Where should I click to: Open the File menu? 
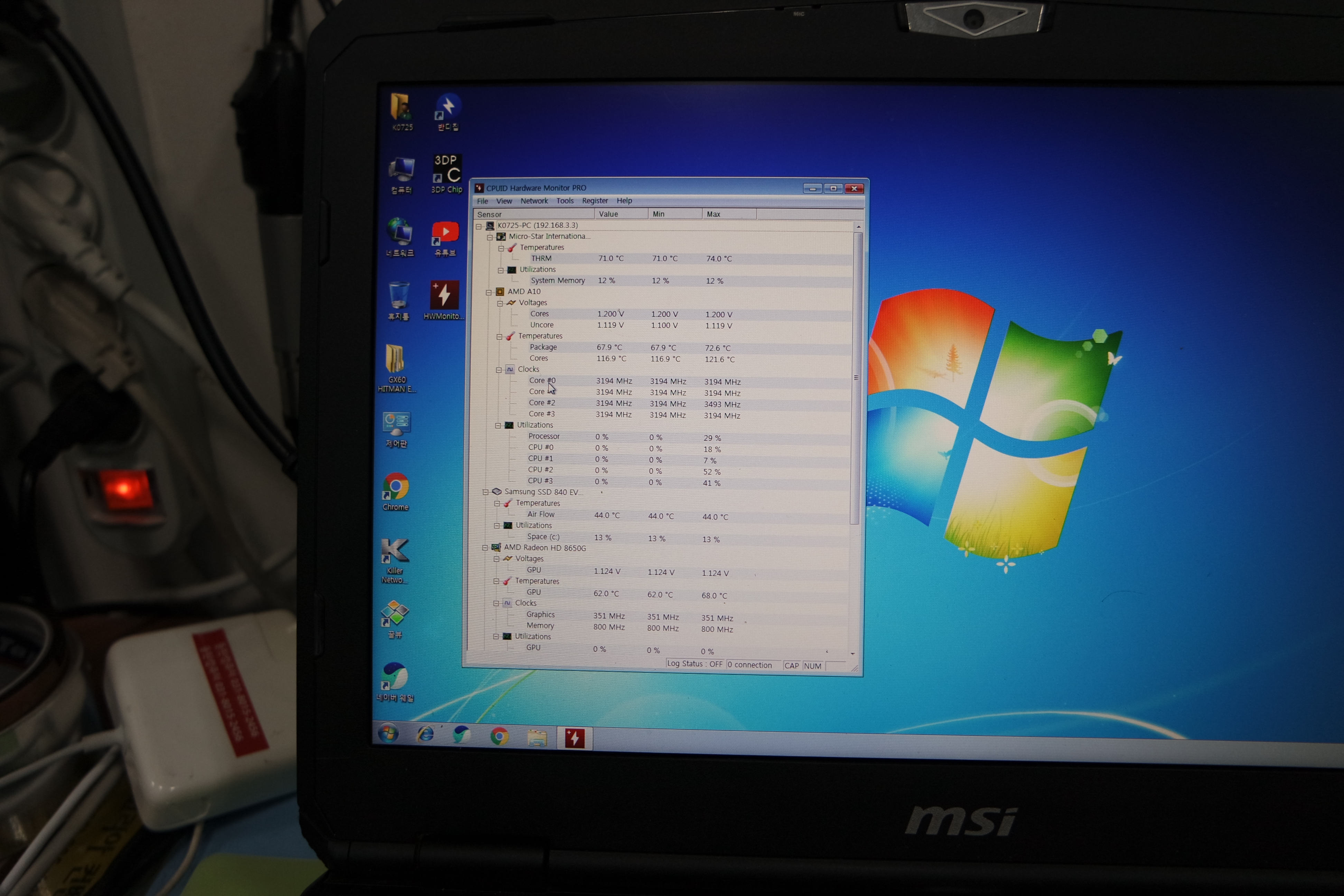coord(482,201)
